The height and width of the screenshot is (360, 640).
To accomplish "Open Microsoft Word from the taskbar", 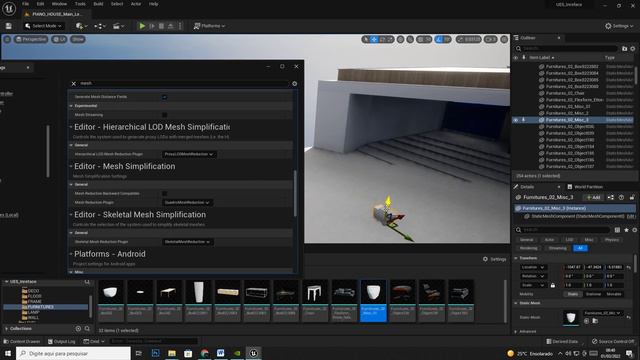I will (220, 353).
